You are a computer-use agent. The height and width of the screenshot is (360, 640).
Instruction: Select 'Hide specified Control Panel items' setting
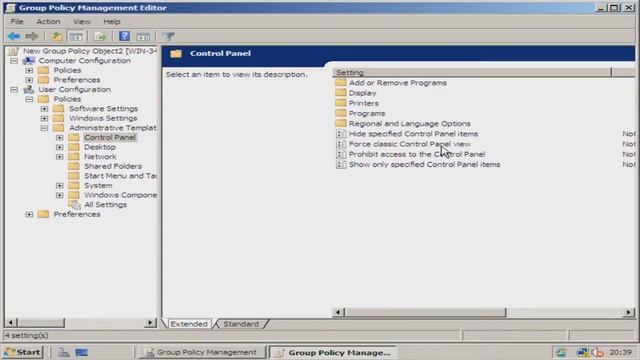pyautogui.click(x=413, y=134)
